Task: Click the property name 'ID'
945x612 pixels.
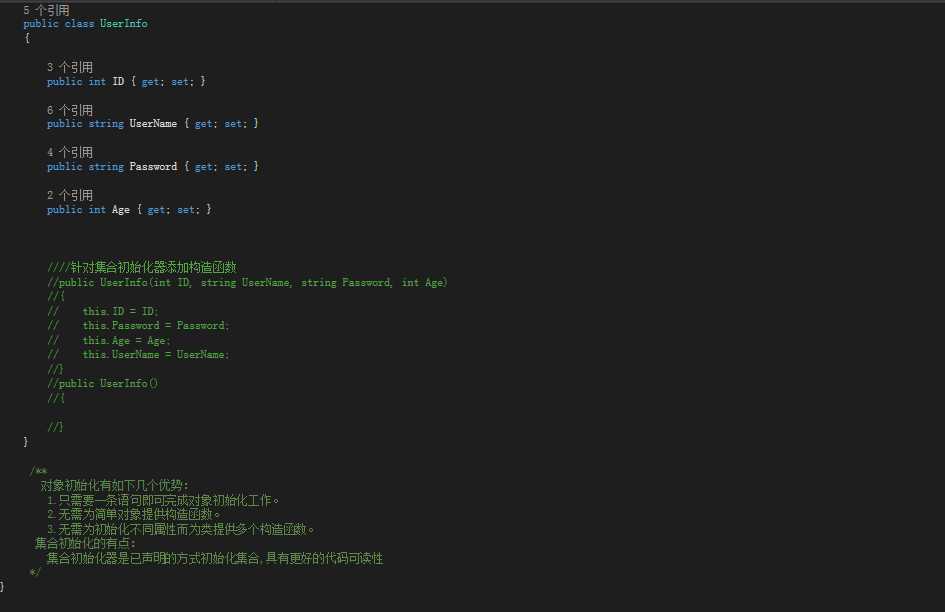Action: pyautogui.click(x=118, y=81)
